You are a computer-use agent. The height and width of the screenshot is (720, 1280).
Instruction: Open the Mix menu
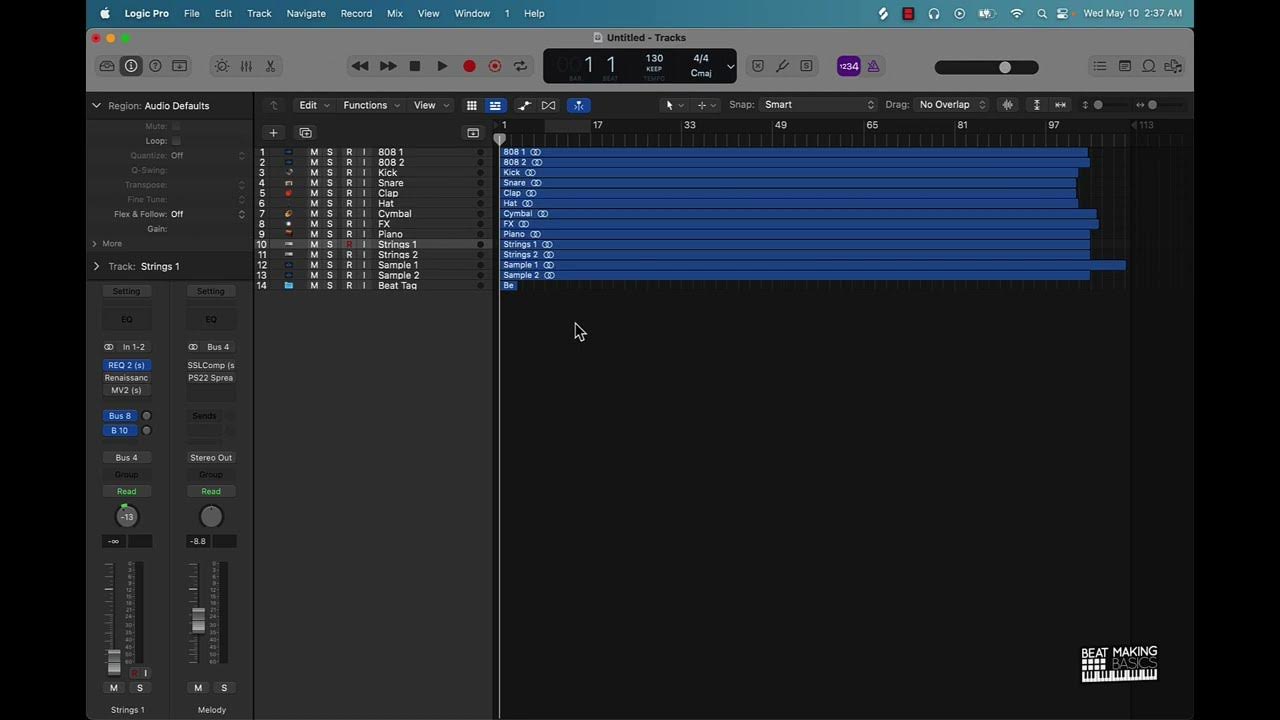point(395,13)
